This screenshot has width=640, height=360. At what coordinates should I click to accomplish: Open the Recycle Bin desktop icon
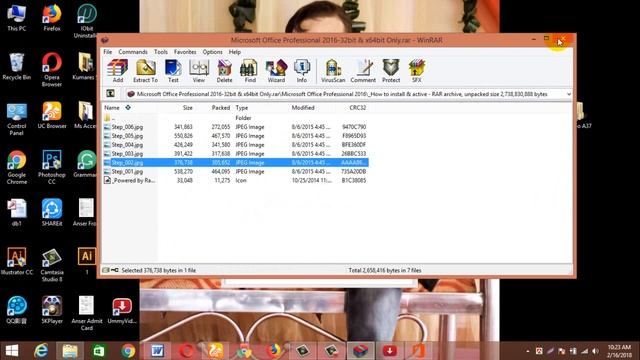coord(16,67)
